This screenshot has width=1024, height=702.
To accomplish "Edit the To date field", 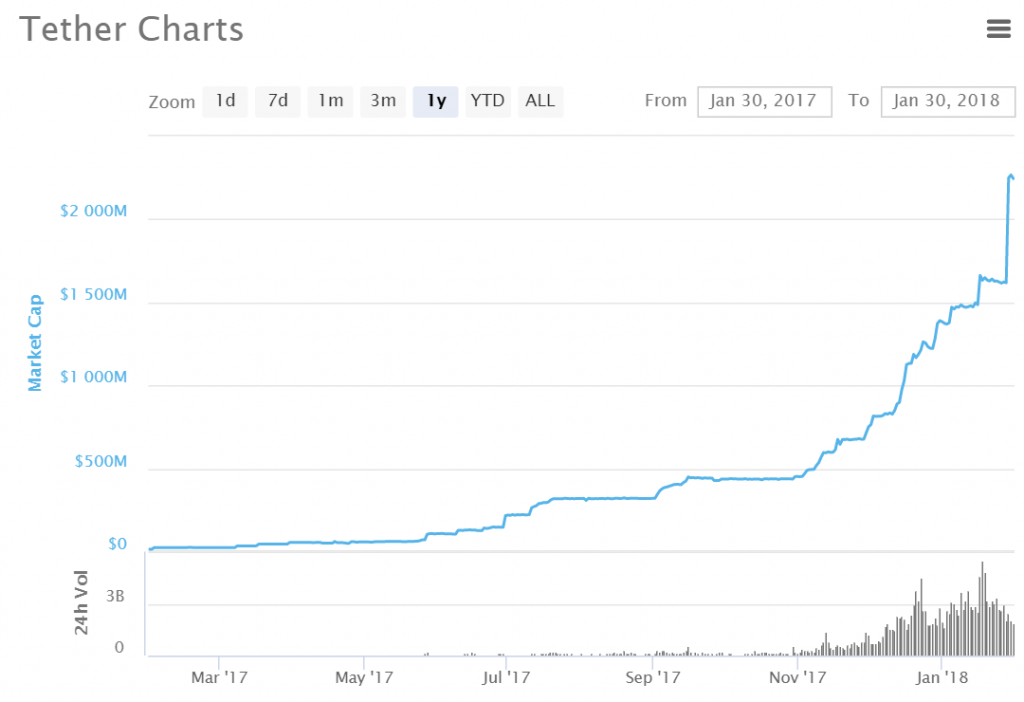I will (x=948, y=101).
